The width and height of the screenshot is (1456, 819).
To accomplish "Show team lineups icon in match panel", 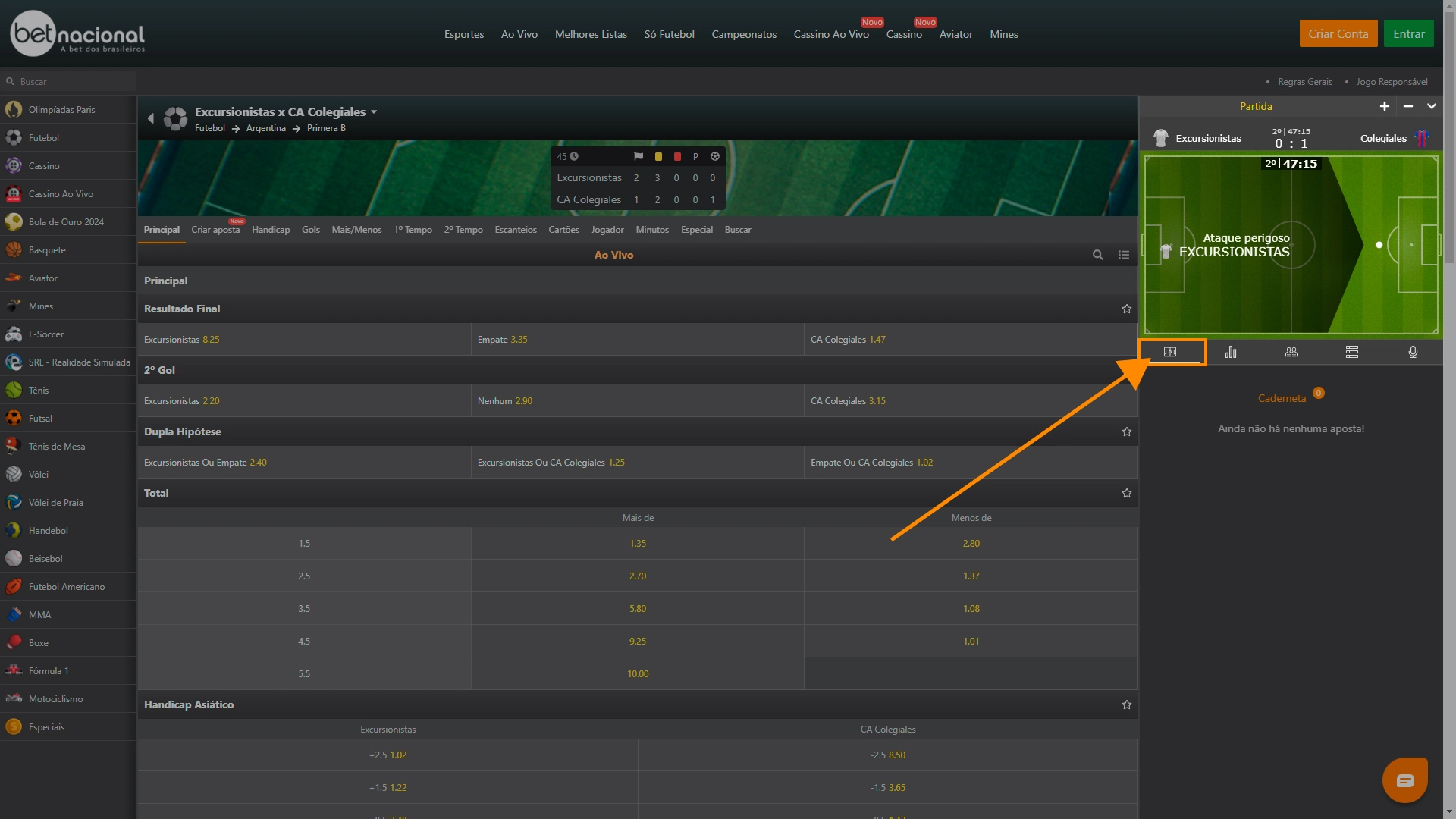I will tap(1291, 352).
